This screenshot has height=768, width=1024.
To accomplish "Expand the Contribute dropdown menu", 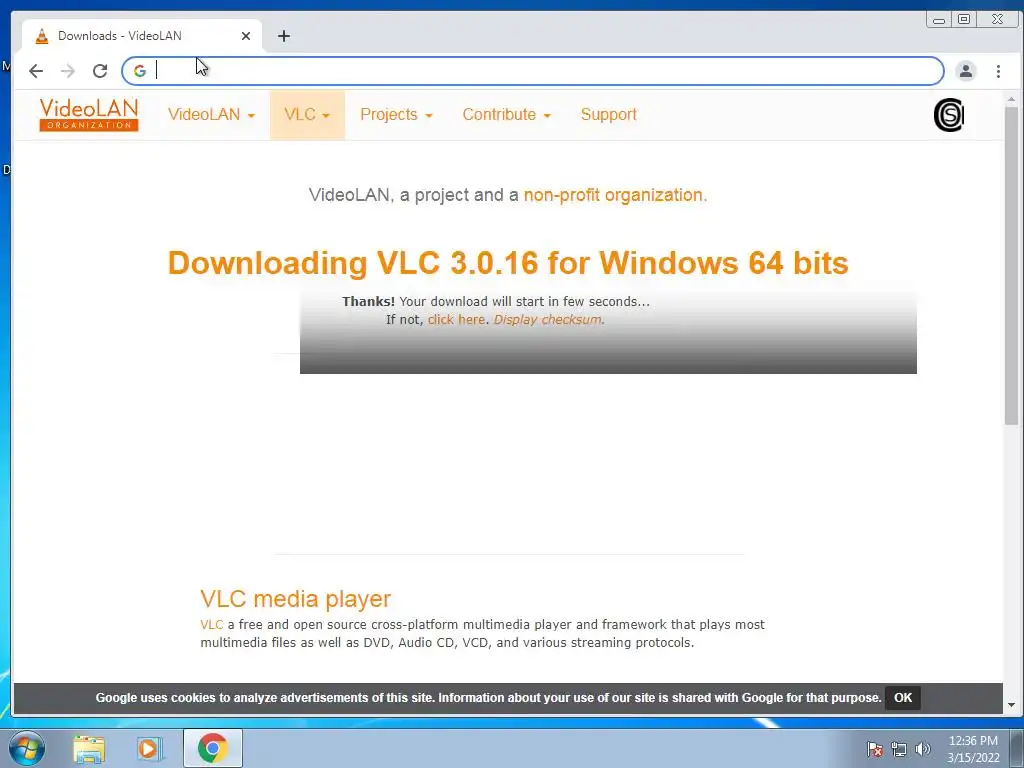I will (x=507, y=115).
